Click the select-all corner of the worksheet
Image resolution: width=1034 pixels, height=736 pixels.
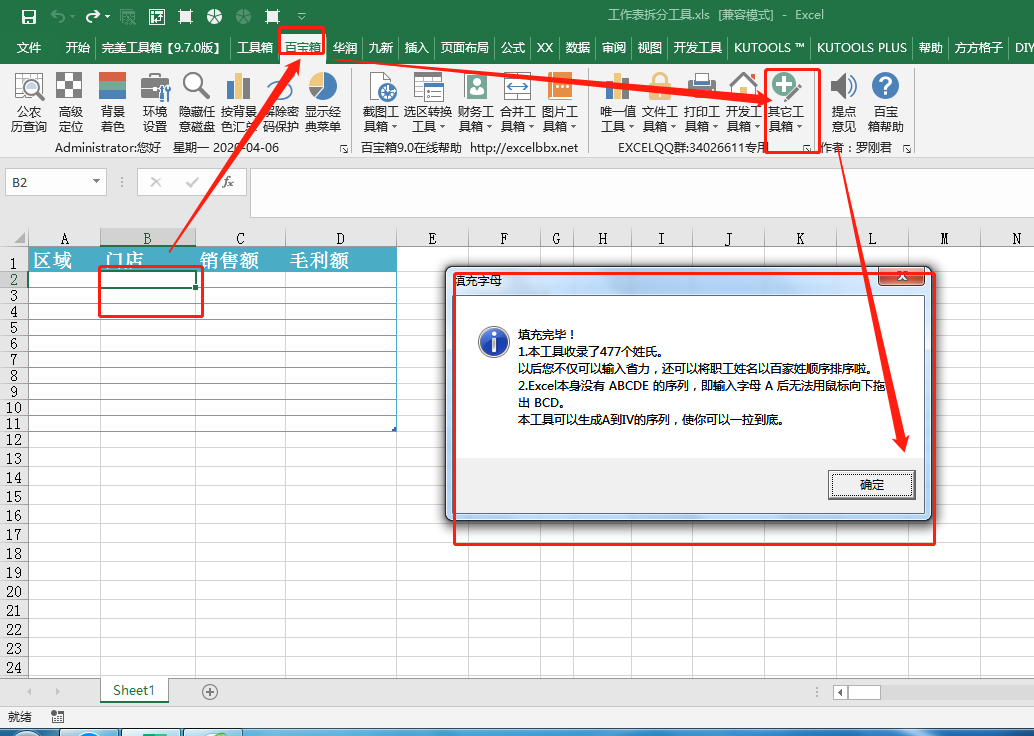click(x=15, y=237)
